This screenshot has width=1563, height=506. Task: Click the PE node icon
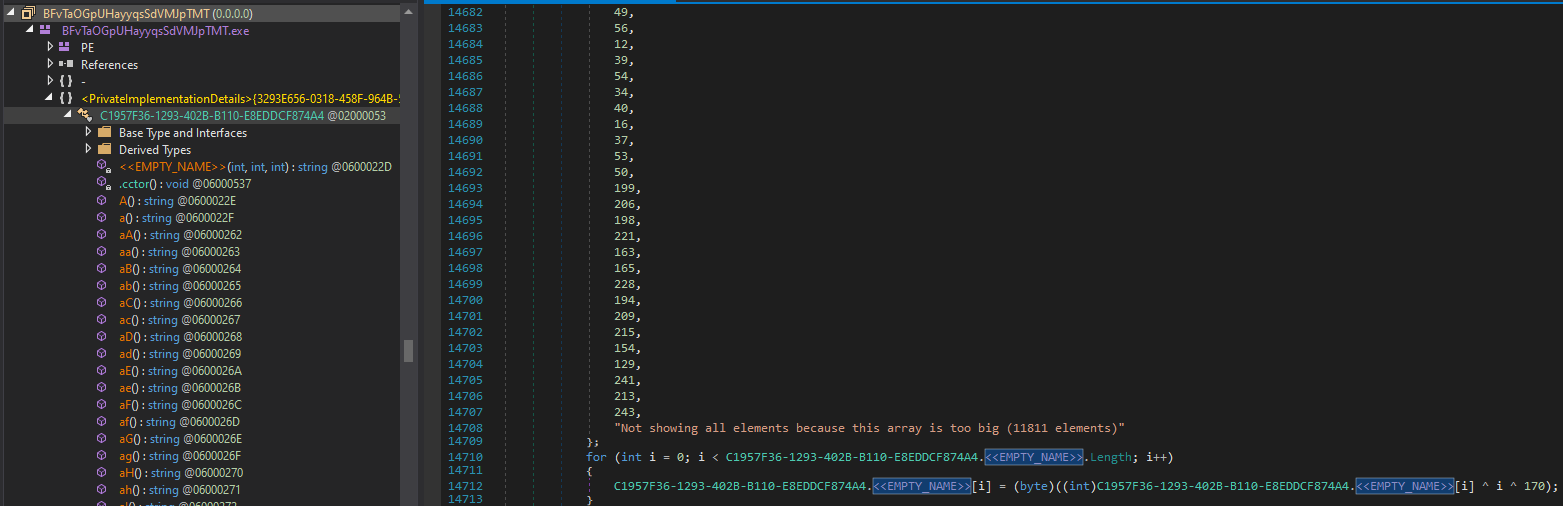[66, 47]
